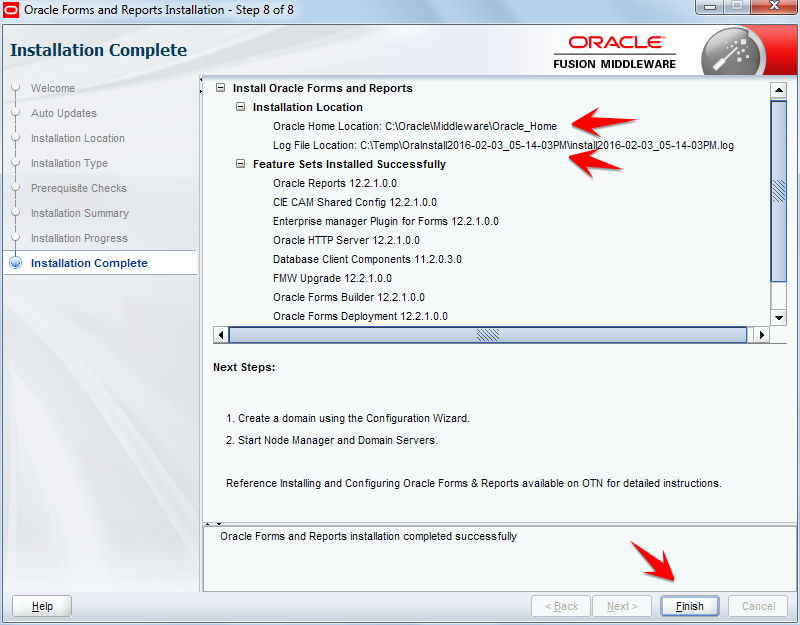Click the Finish button
This screenshot has height=625, width=800.
pyautogui.click(x=689, y=606)
